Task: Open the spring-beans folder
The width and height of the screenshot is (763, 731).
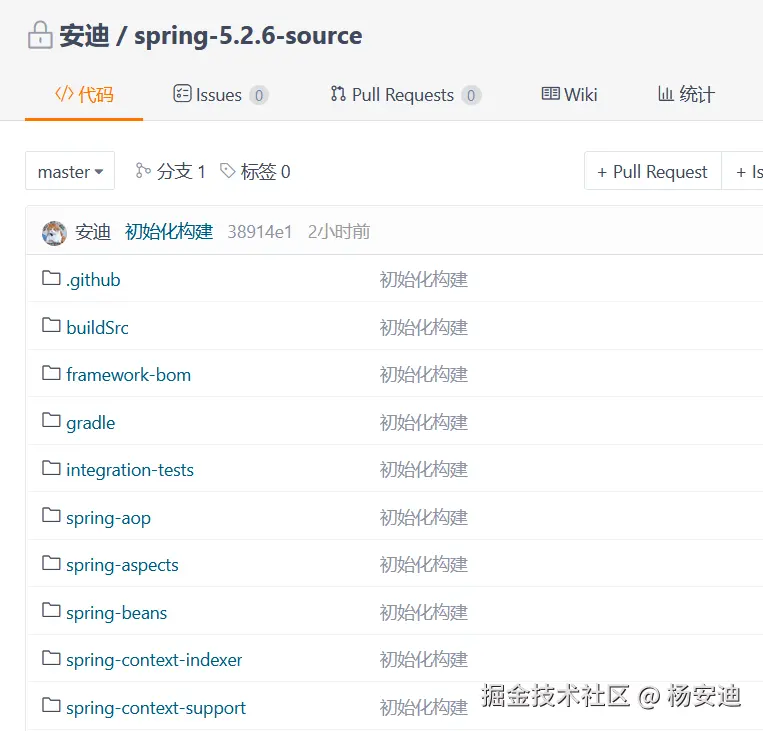Action: point(116,613)
